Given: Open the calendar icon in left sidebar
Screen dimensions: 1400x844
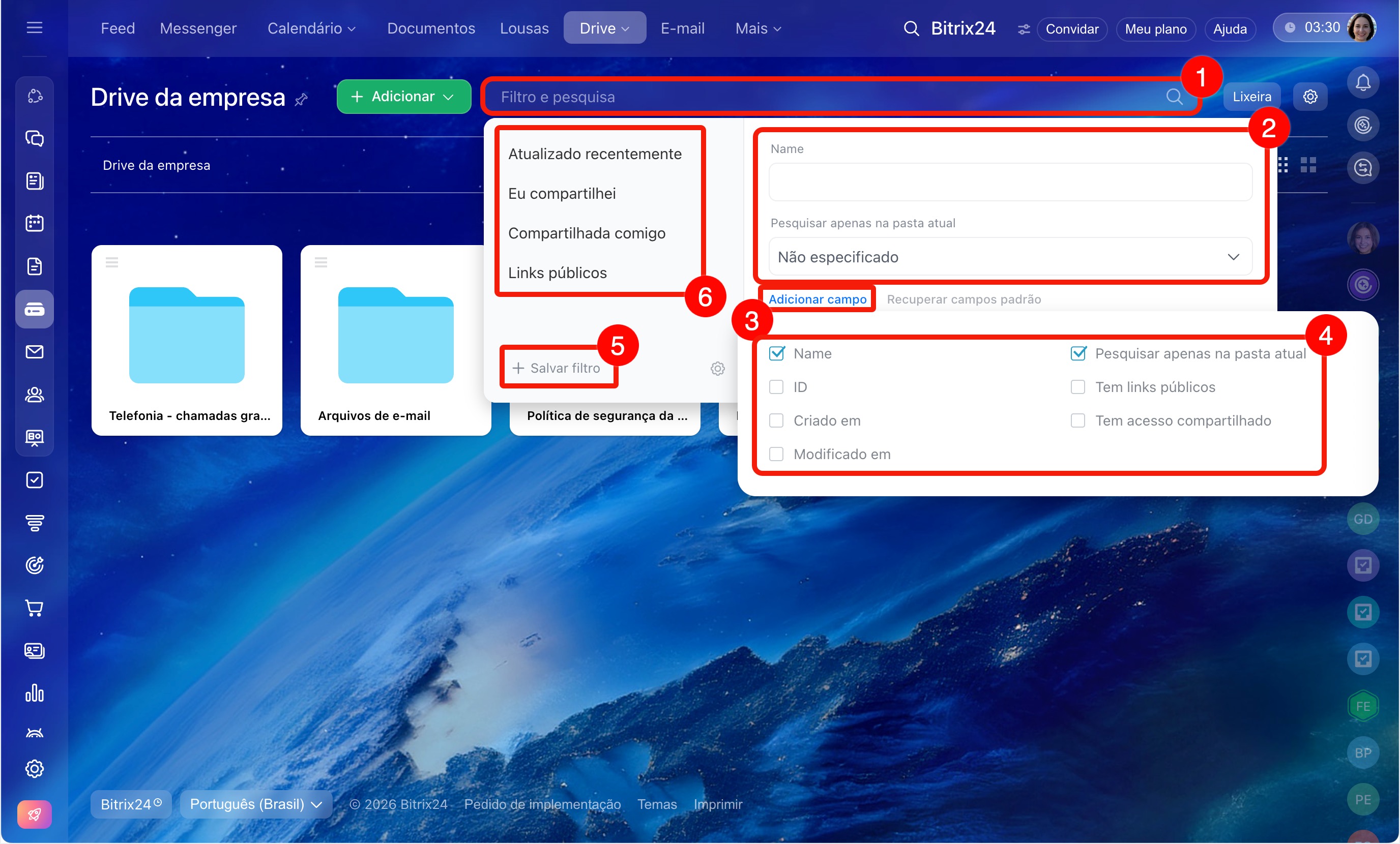Looking at the screenshot, I should 35,223.
